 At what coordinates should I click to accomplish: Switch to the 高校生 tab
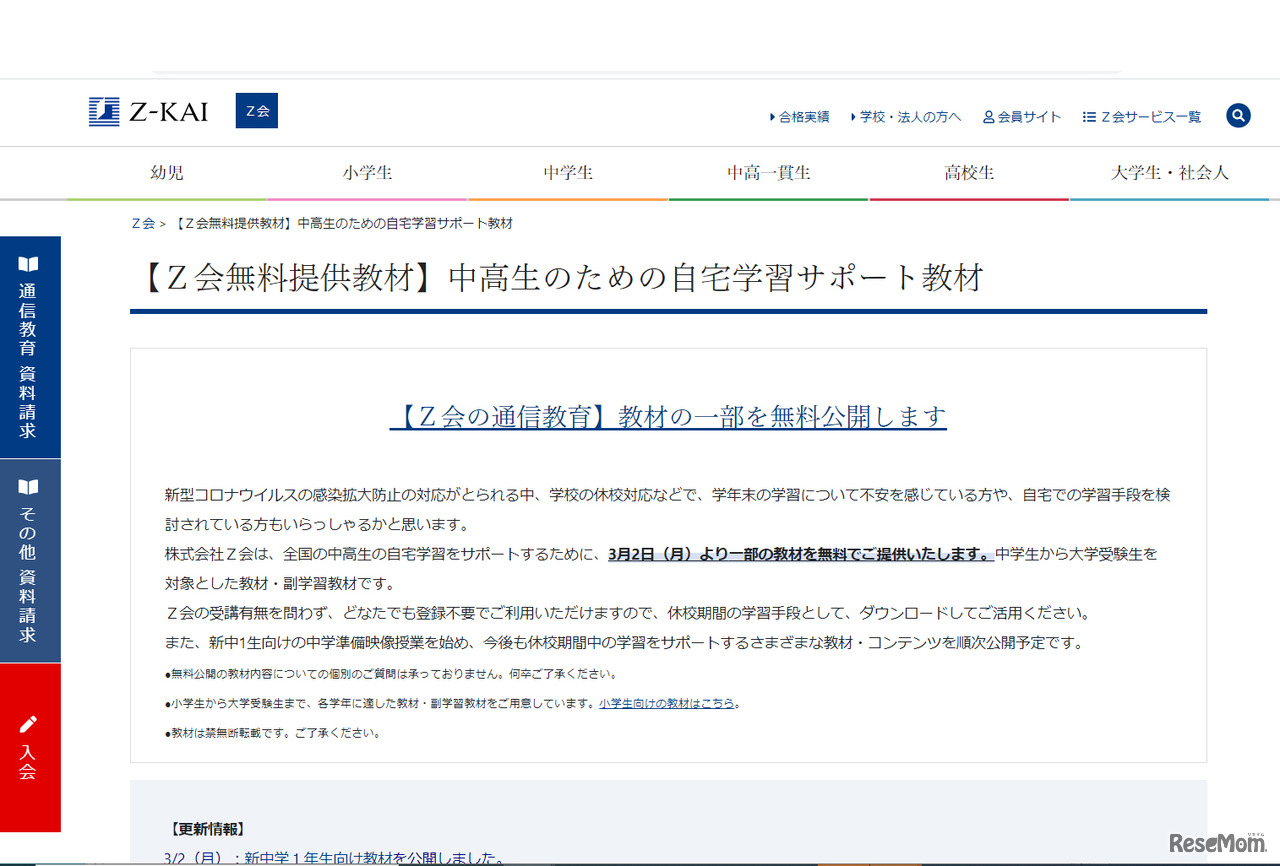click(968, 172)
